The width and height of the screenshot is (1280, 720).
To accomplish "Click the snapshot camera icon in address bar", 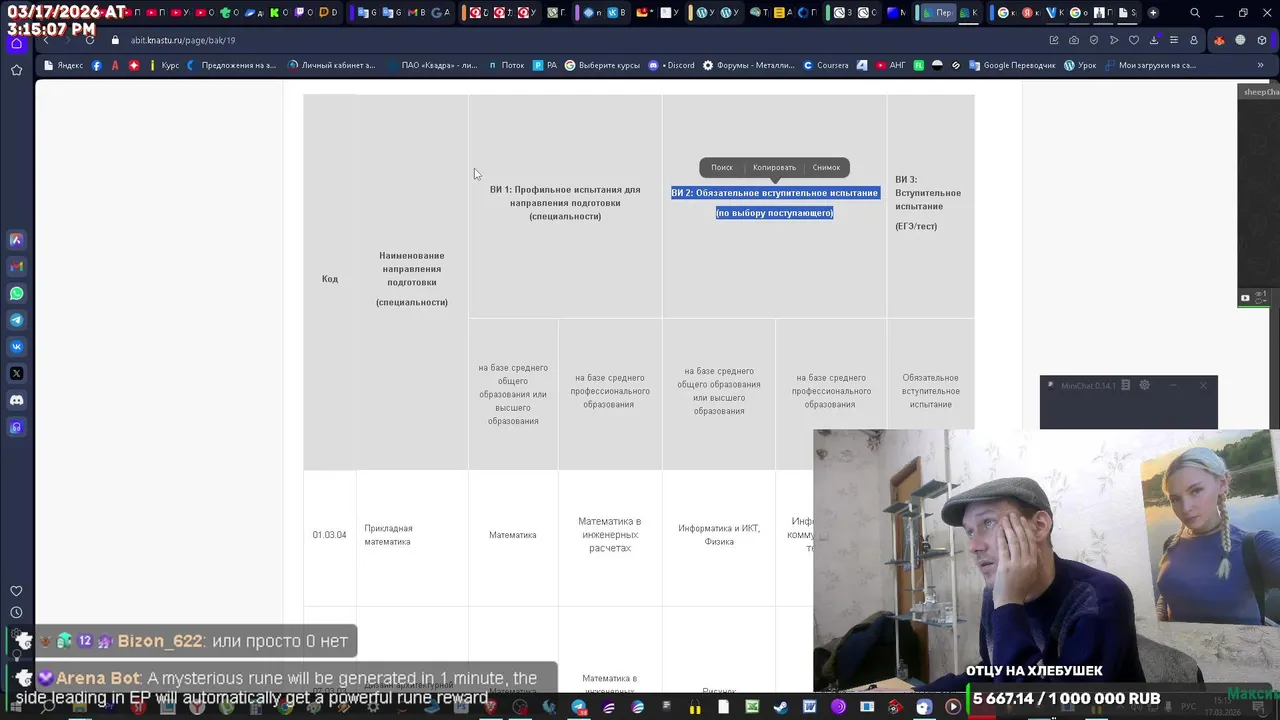I will click(x=1074, y=40).
